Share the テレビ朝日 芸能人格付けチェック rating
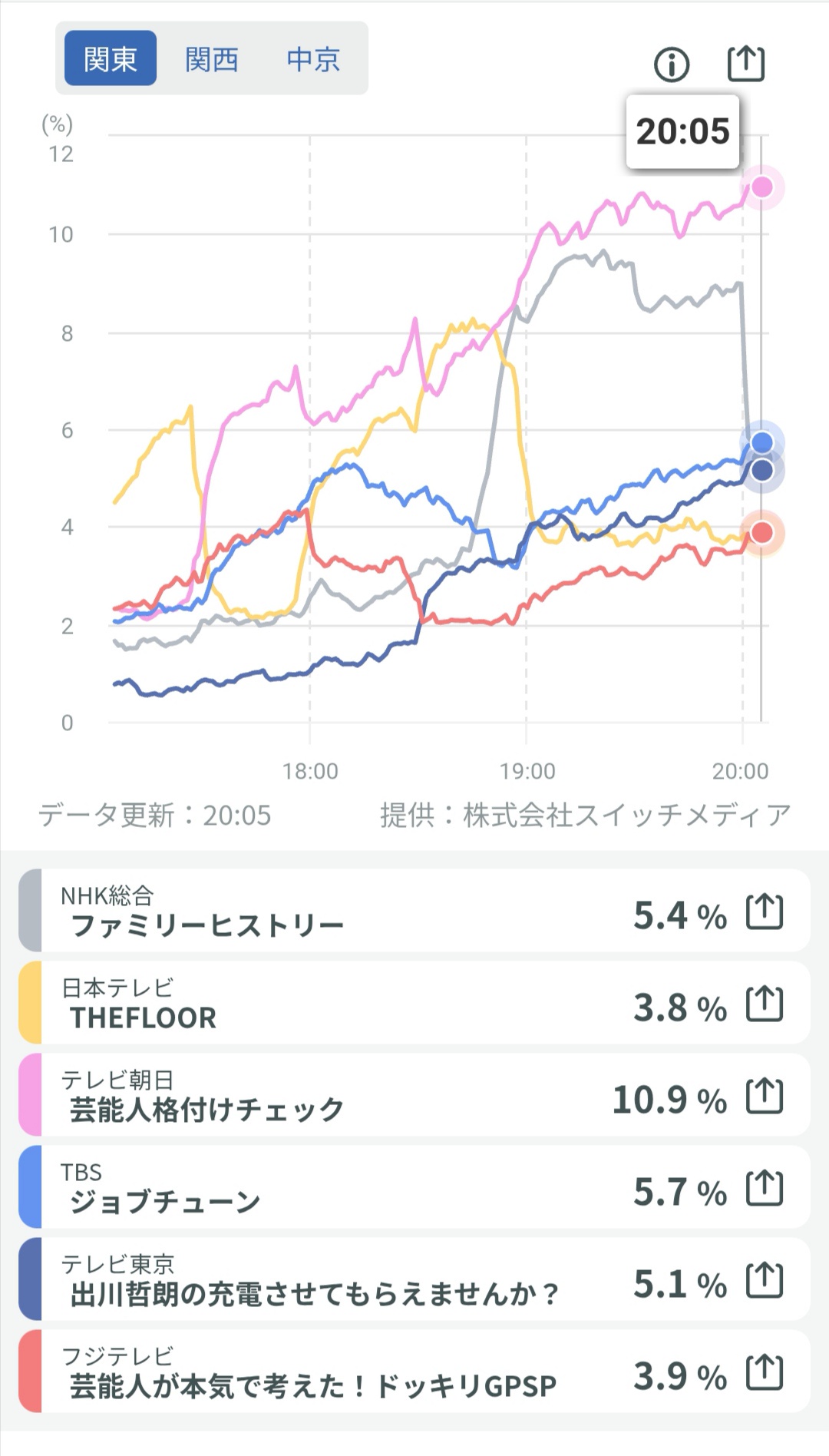 click(x=765, y=1097)
